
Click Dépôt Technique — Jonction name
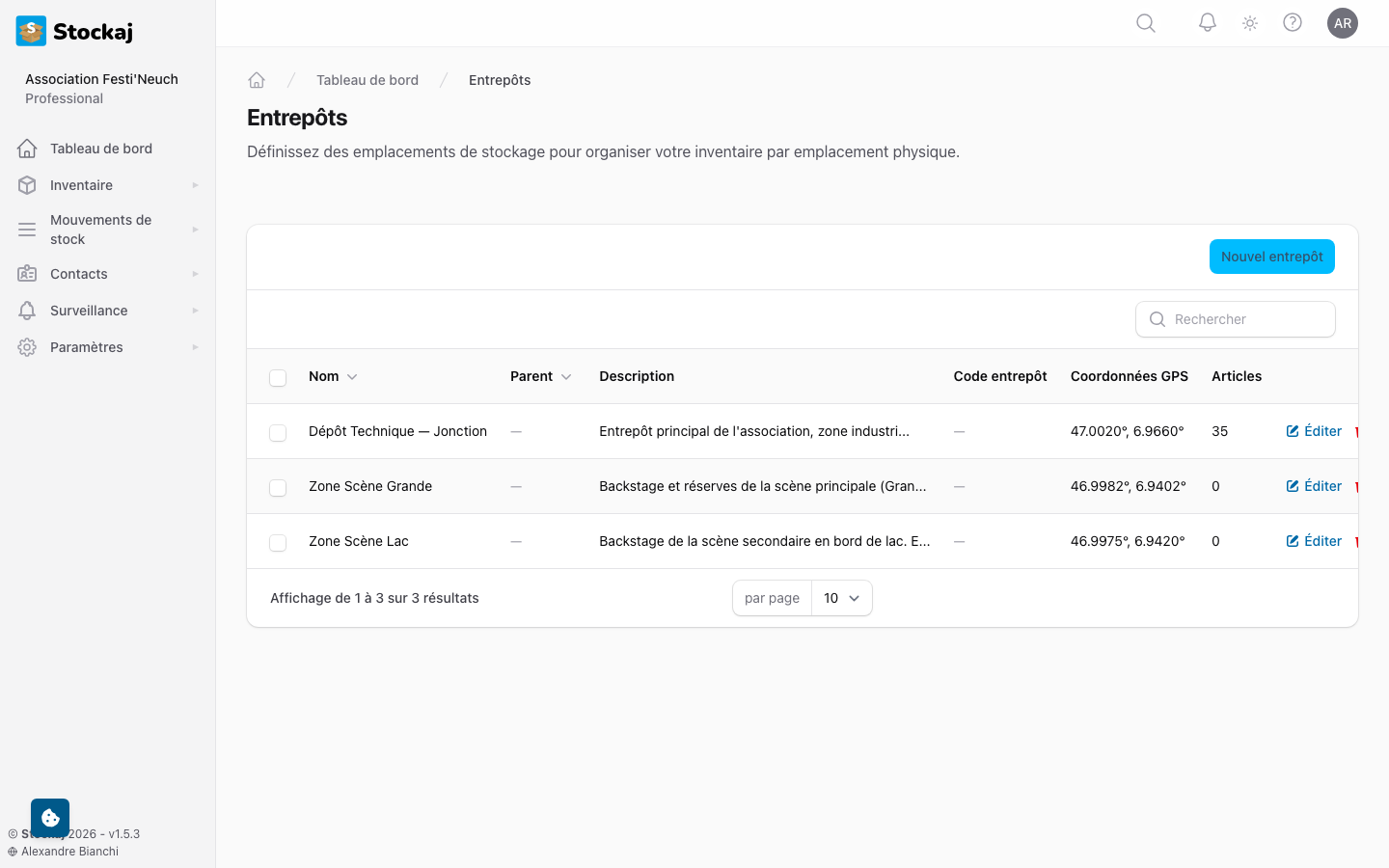pyautogui.click(x=397, y=431)
